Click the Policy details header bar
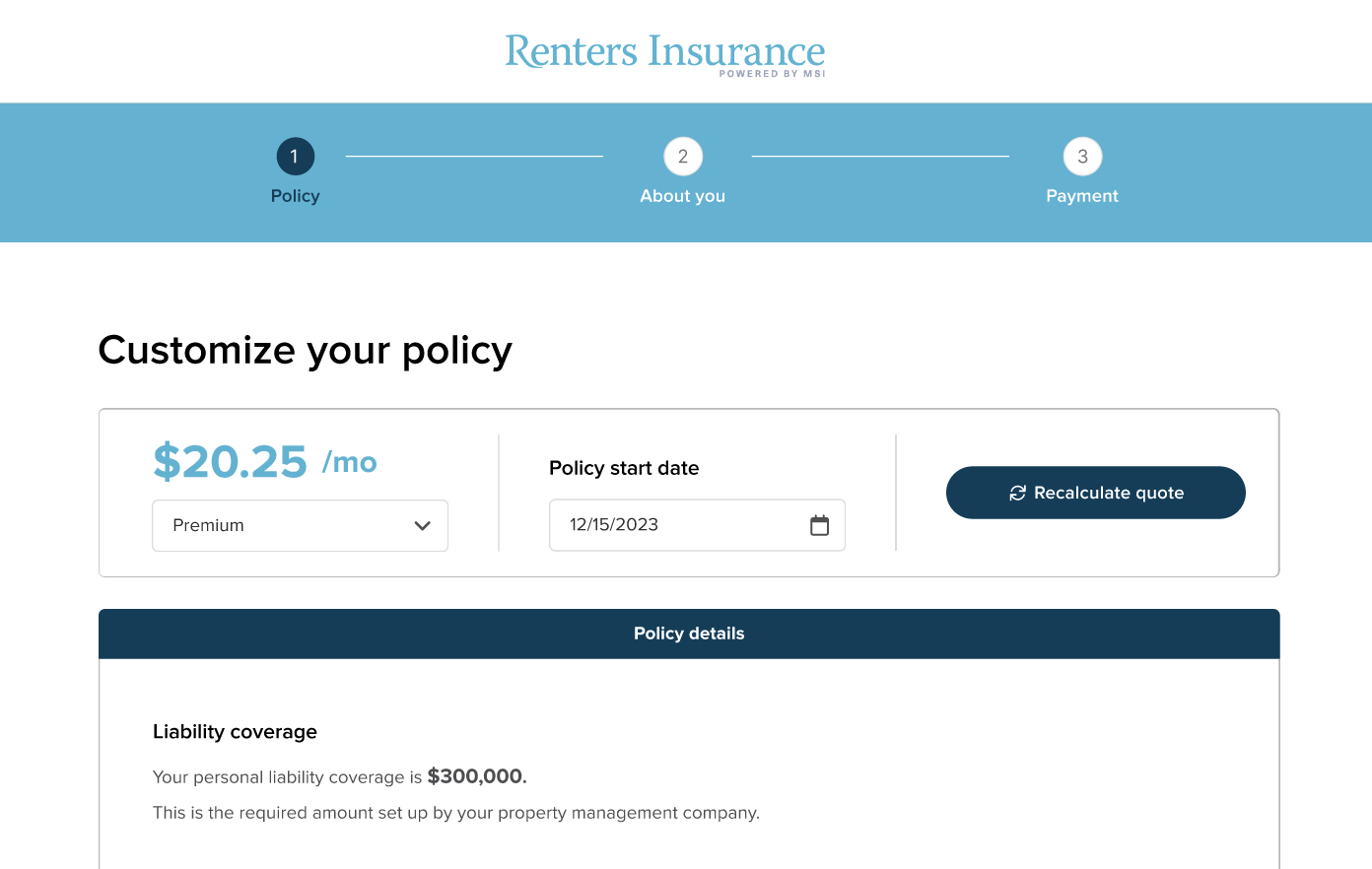The image size is (1372, 869). point(688,634)
